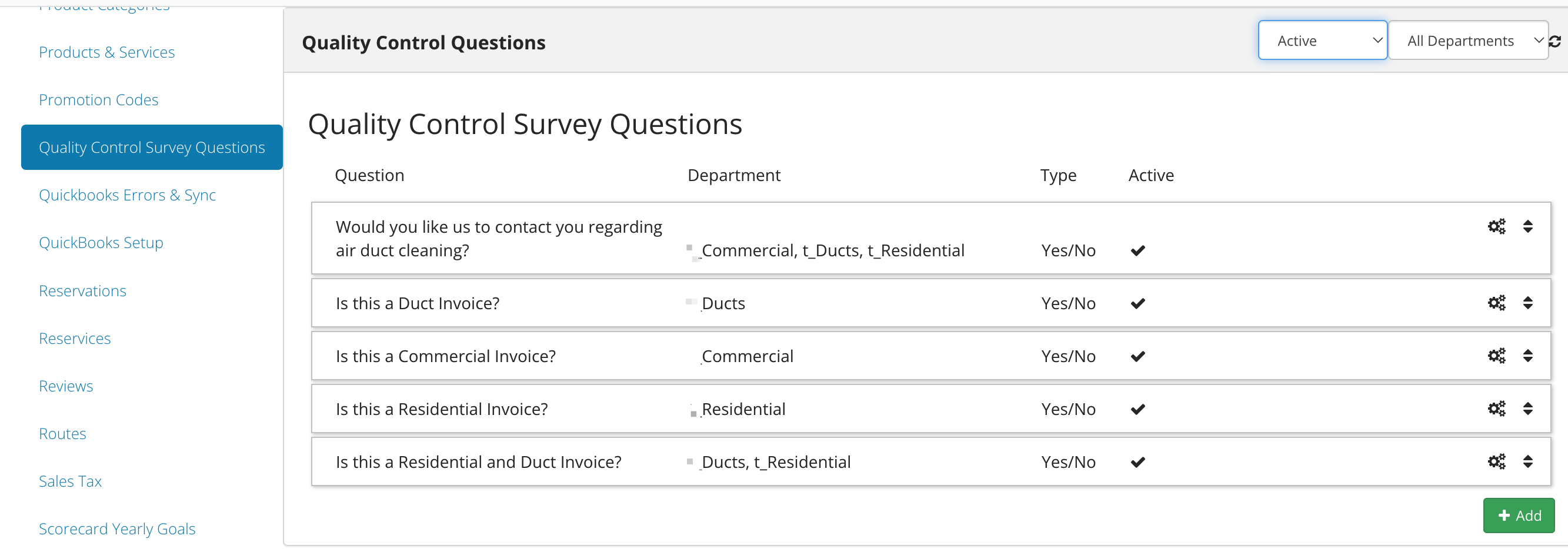This screenshot has height=549, width=1568.
Task: Click active checkmark for Duct Invoice question
Action: (1137, 303)
